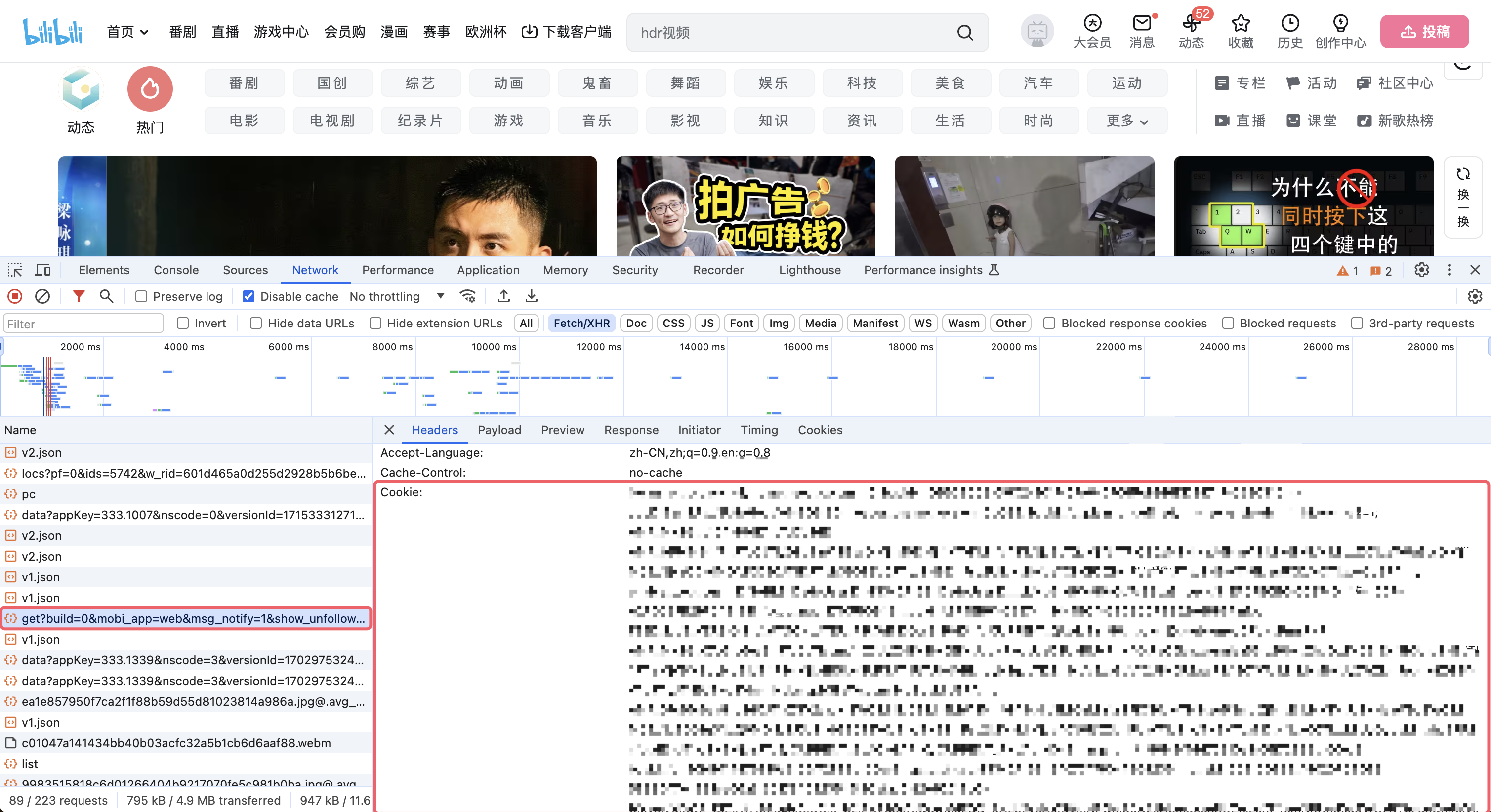Click the 动态 cube icon
The width and height of the screenshot is (1491, 812).
tap(81, 89)
